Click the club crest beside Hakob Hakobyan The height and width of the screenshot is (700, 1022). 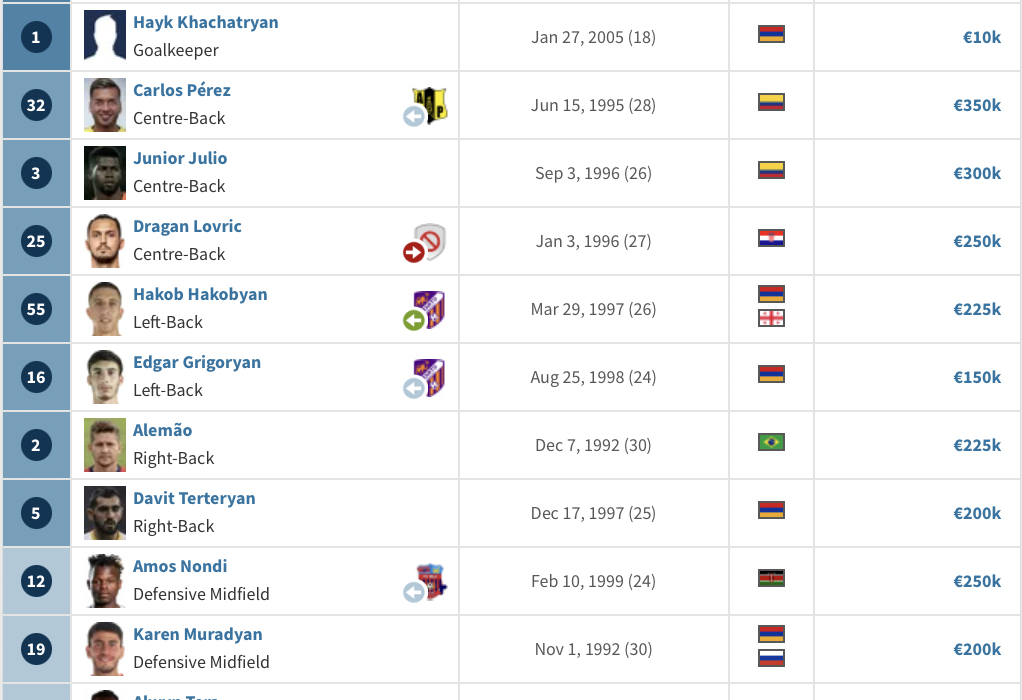(x=432, y=308)
